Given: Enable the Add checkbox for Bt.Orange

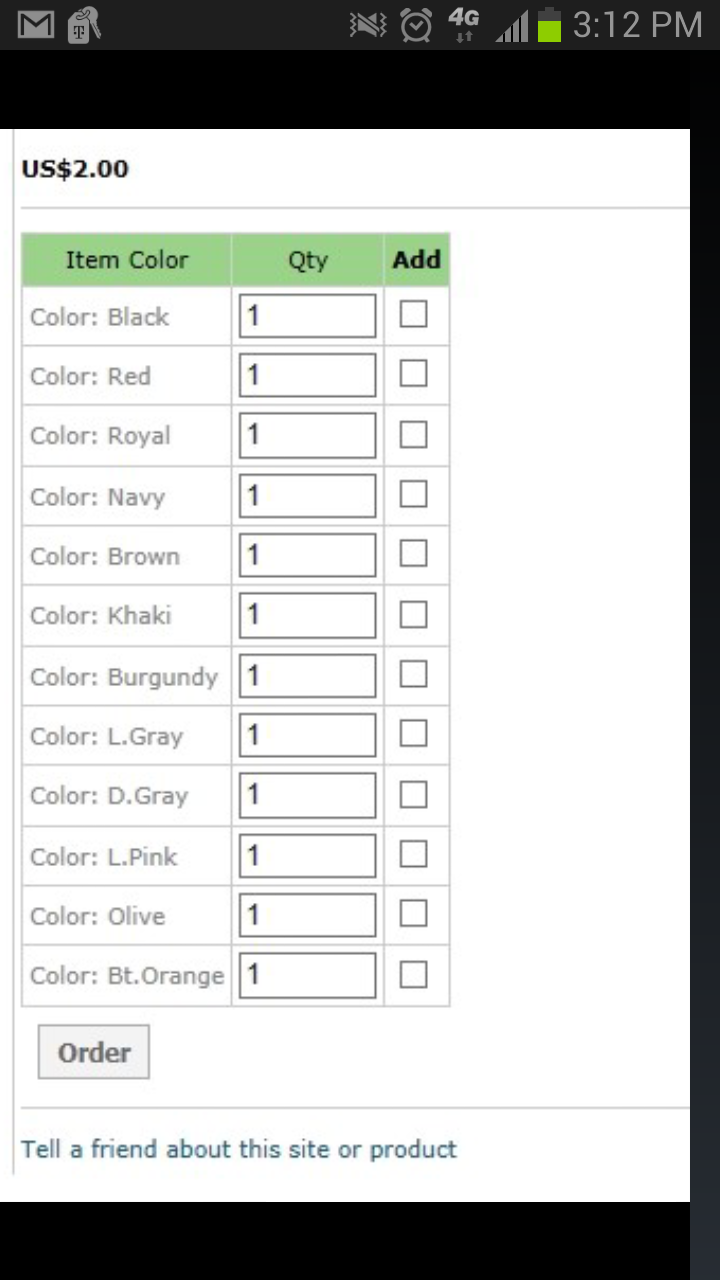Looking at the screenshot, I should [x=413, y=975].
